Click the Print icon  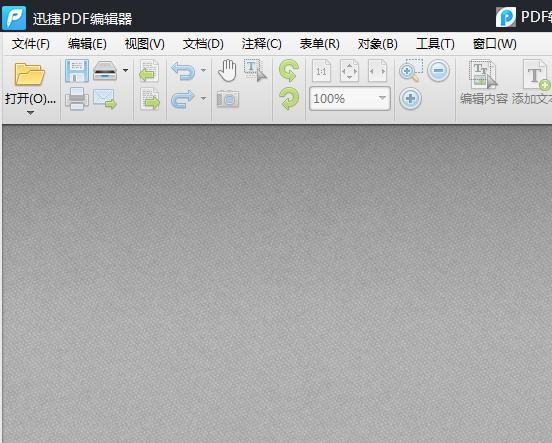click(x=77, y=99)
